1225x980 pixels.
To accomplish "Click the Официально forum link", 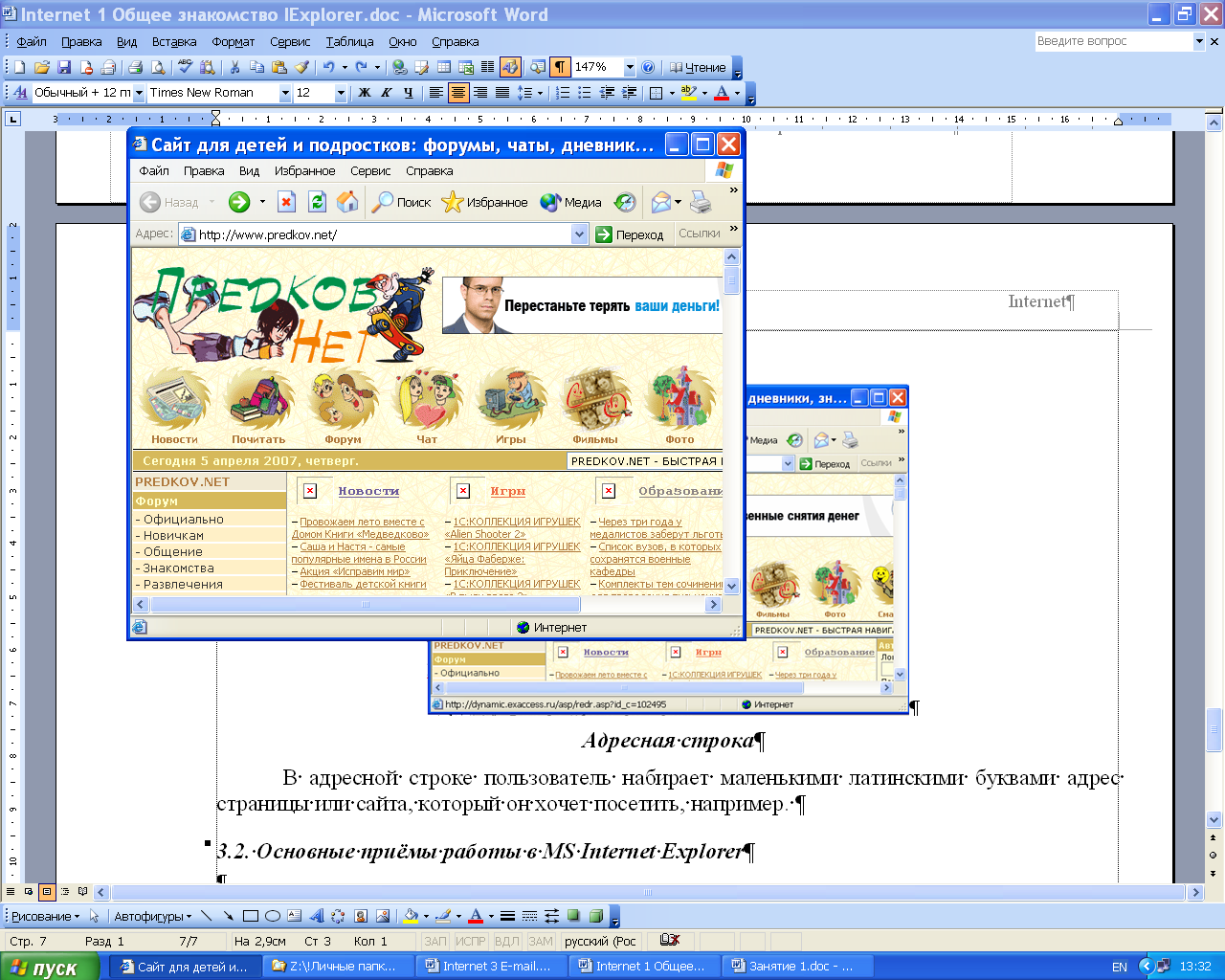I will pyautogui.click(x=183, y=519).
